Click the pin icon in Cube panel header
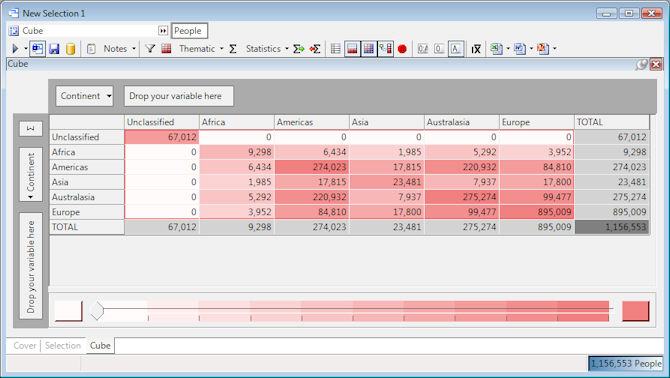The height and width of the screenshot is (378, 670). pyautogui.click(x=641, y=64)
